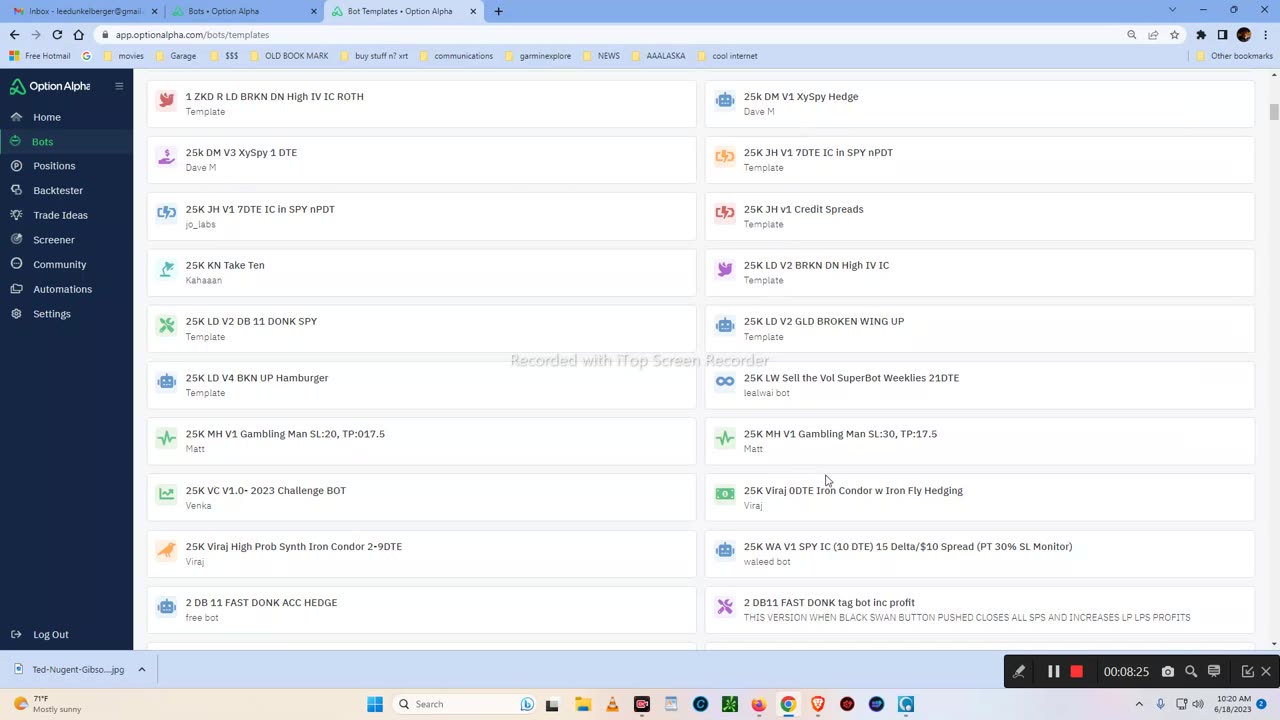This screenshot has height=720, width=1280.
Task: Switch to Bots • Option Alpha tab
Action: click(245, 11)
